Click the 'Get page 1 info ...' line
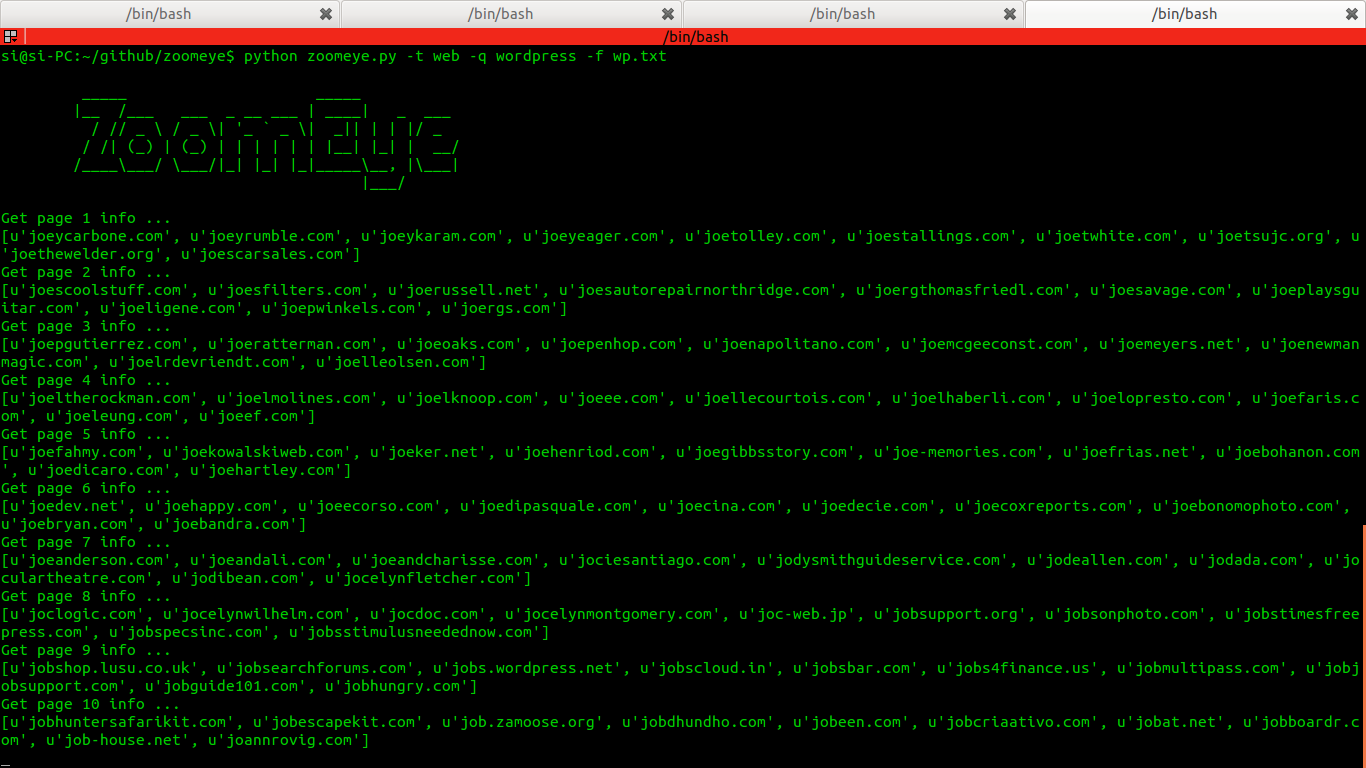Viewport: 1366px width, 768px height. tap(86, 218)
